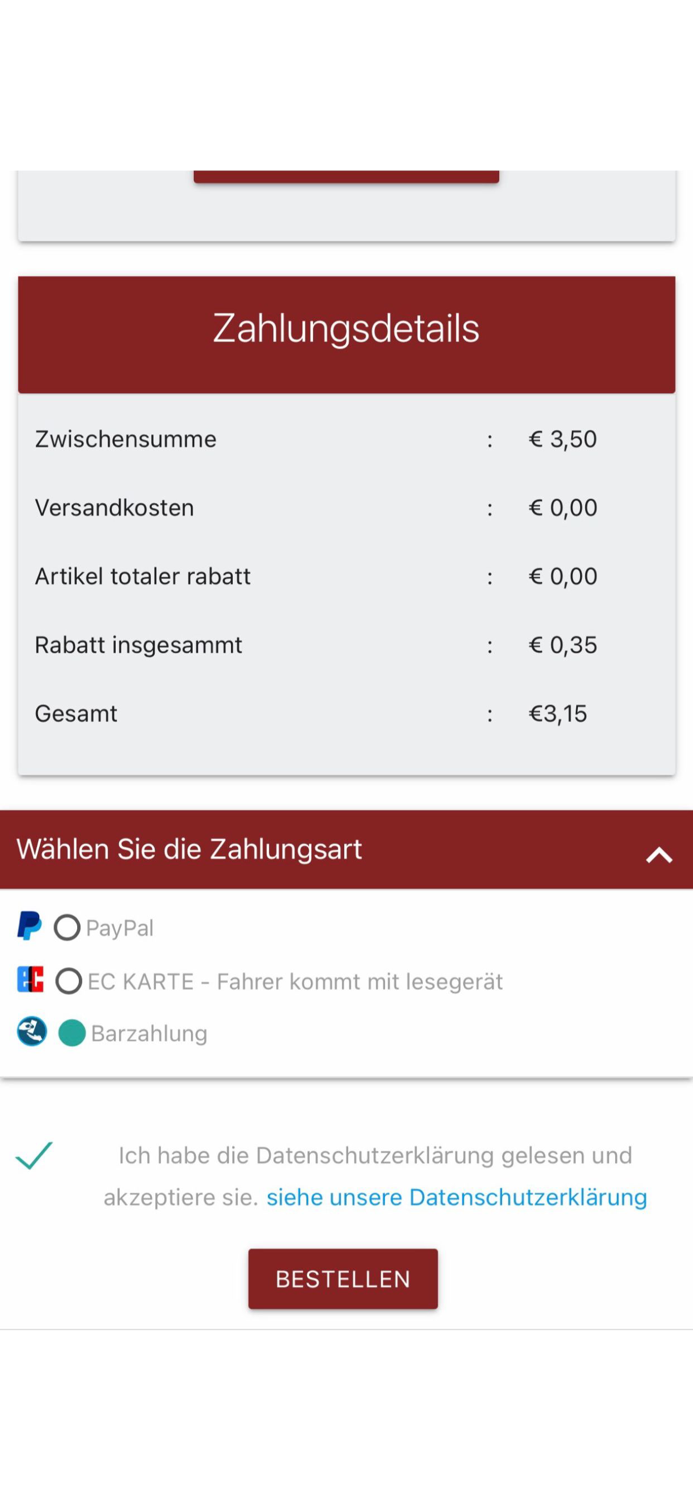Click the teal checkmark for the privacy agreement

click(x=35, y=1155)
